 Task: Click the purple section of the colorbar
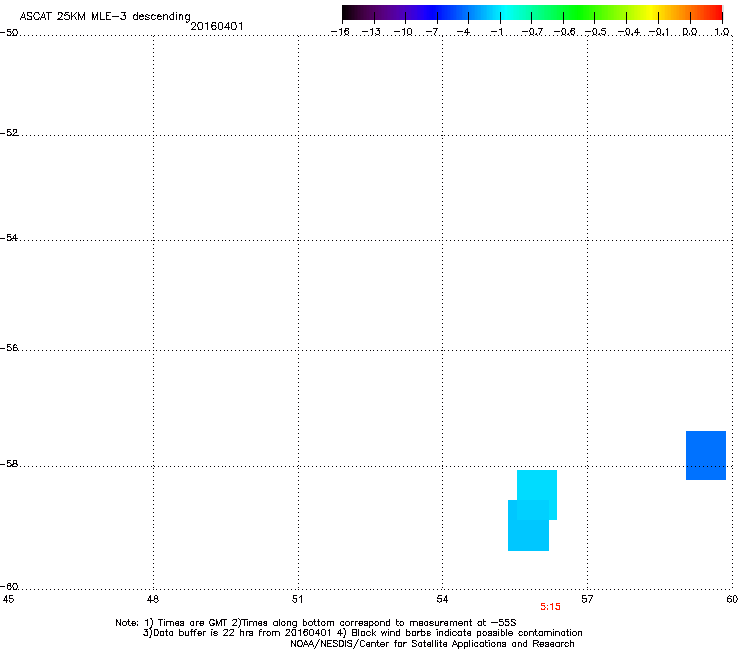(392, 13)
